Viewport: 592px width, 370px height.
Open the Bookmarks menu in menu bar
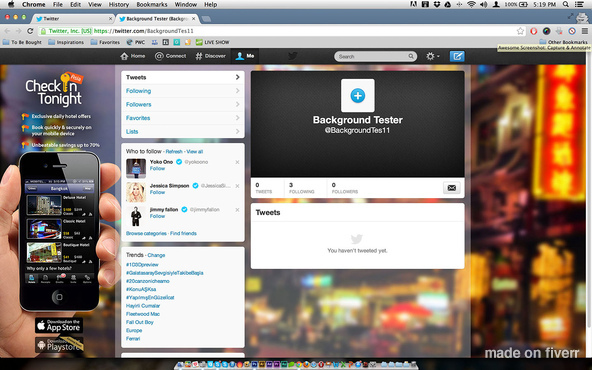(152, 5)
